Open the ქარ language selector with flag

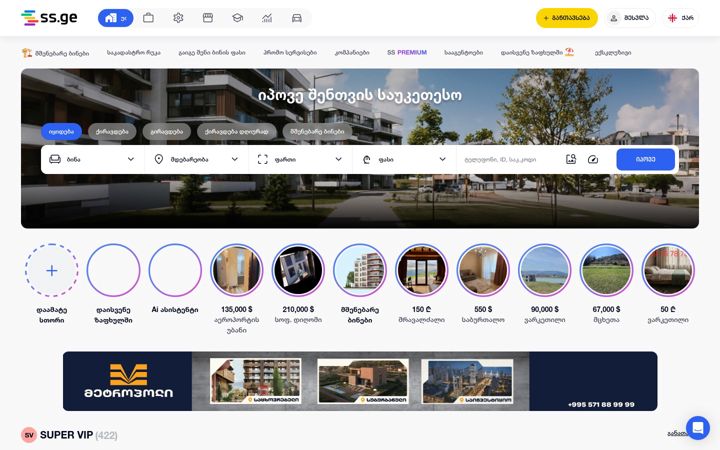click(681, 18)
